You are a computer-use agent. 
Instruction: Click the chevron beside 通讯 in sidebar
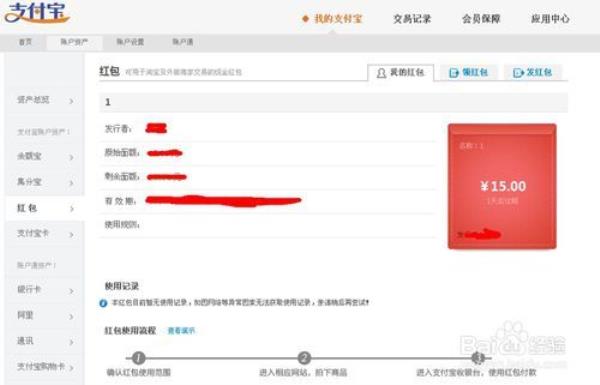point(72,342)
